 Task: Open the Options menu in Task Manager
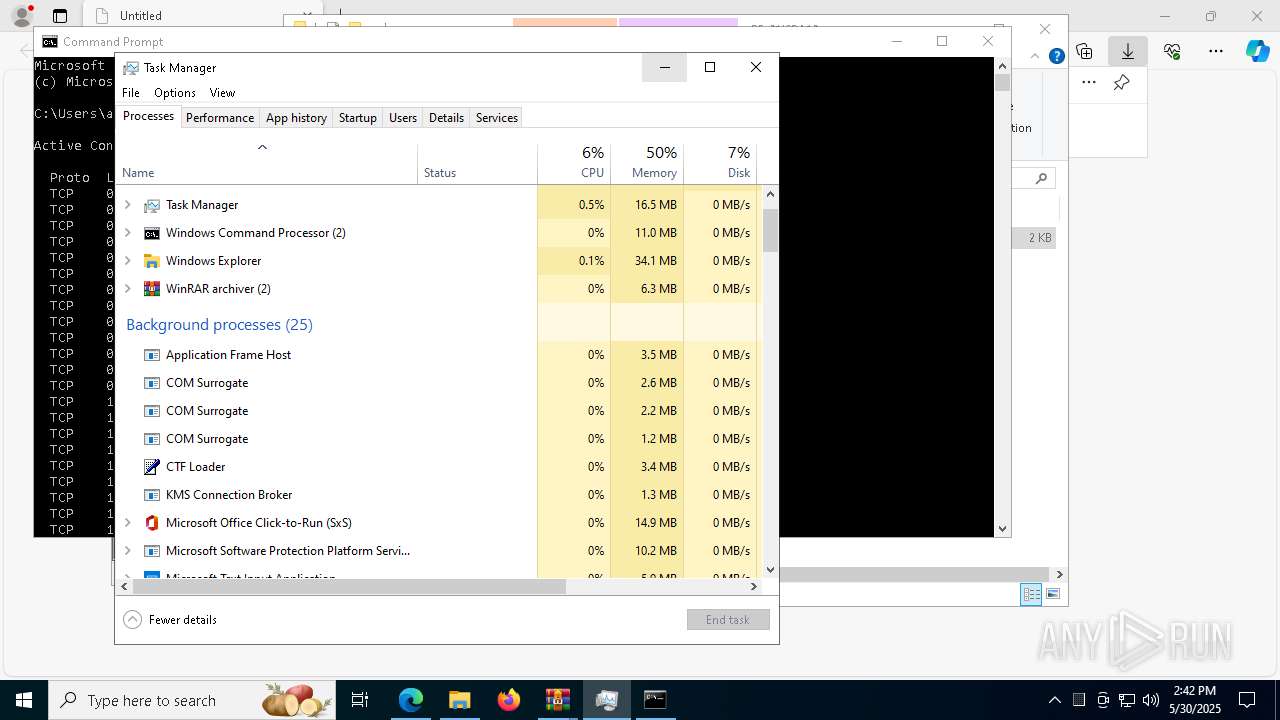(175, 92)
